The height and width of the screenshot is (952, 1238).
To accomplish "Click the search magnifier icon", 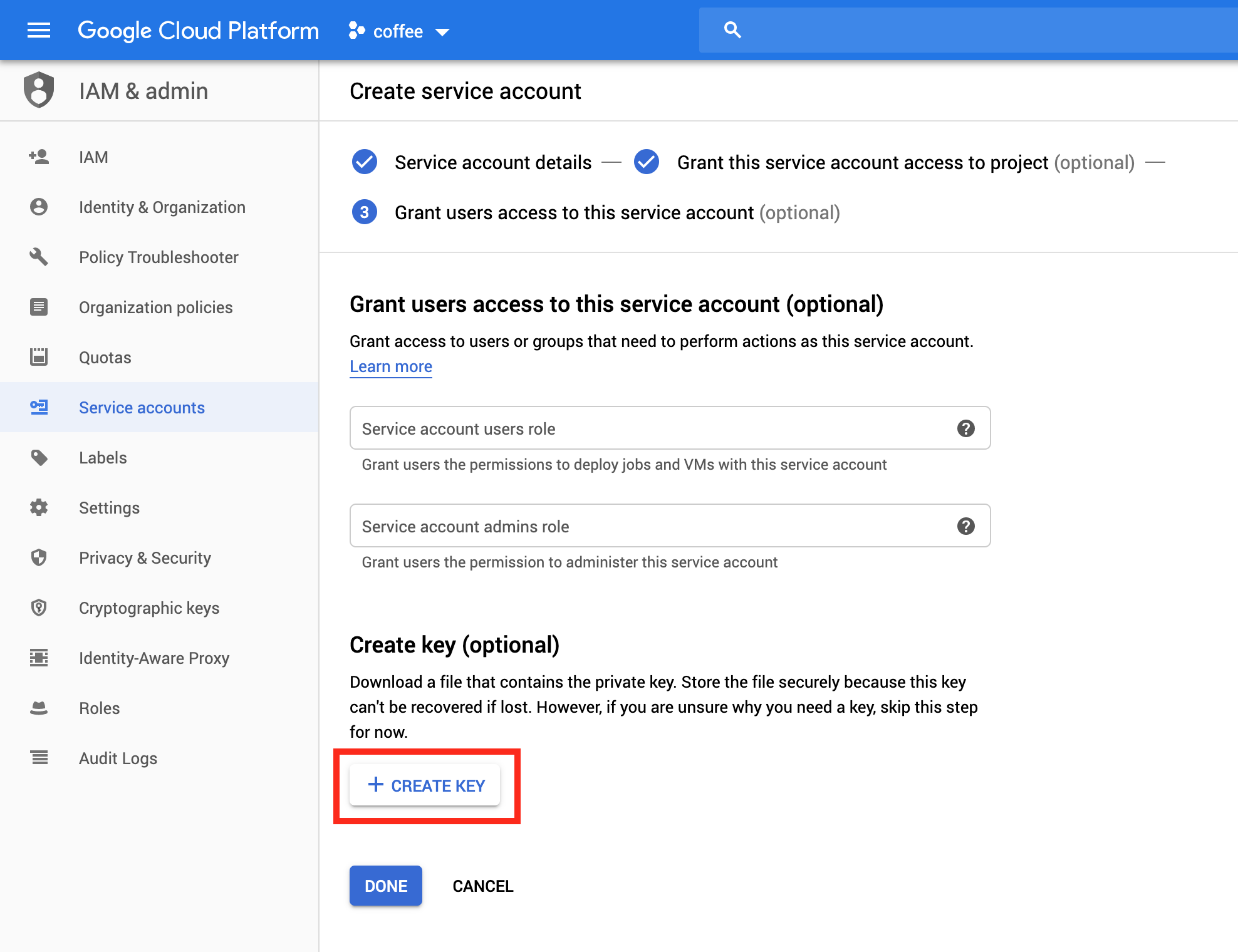I will 732,30.
